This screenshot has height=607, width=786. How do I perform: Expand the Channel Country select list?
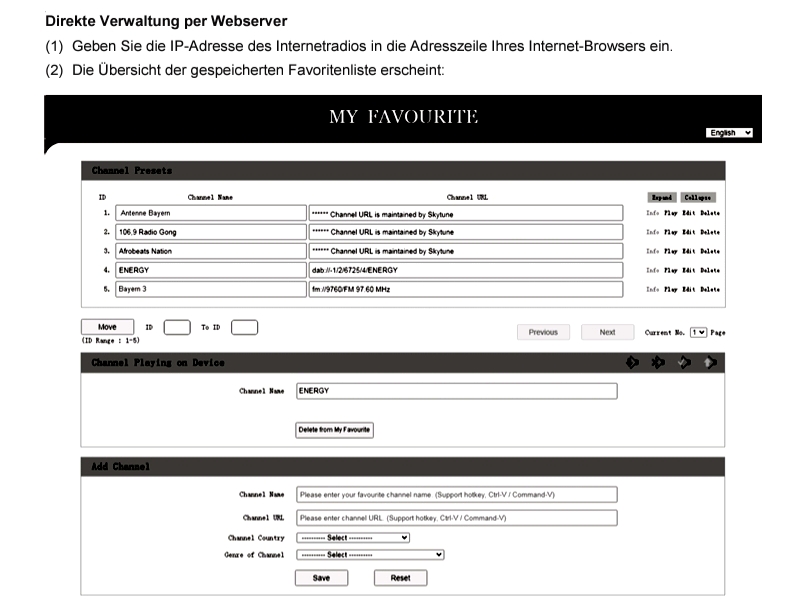tap(354, 537)
